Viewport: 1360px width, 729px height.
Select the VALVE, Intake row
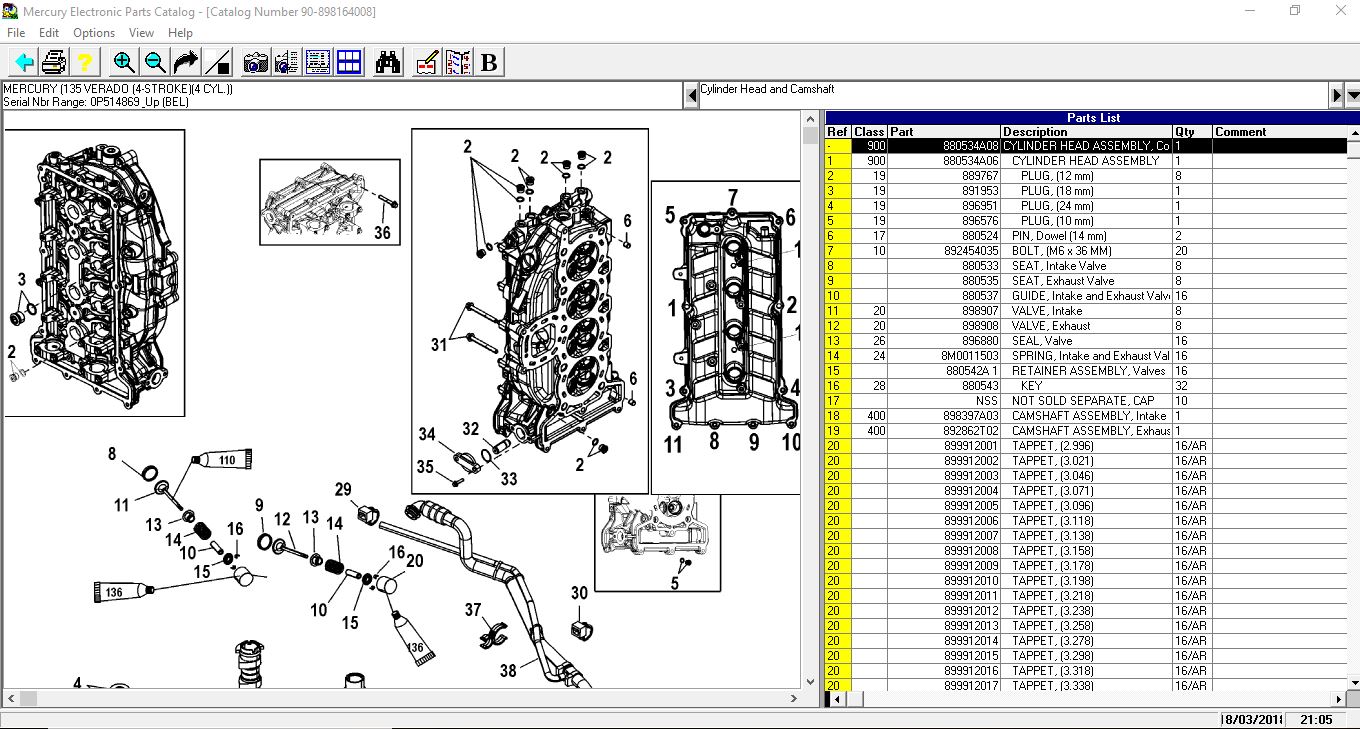pyautogui.click(x=1086, y=311)
